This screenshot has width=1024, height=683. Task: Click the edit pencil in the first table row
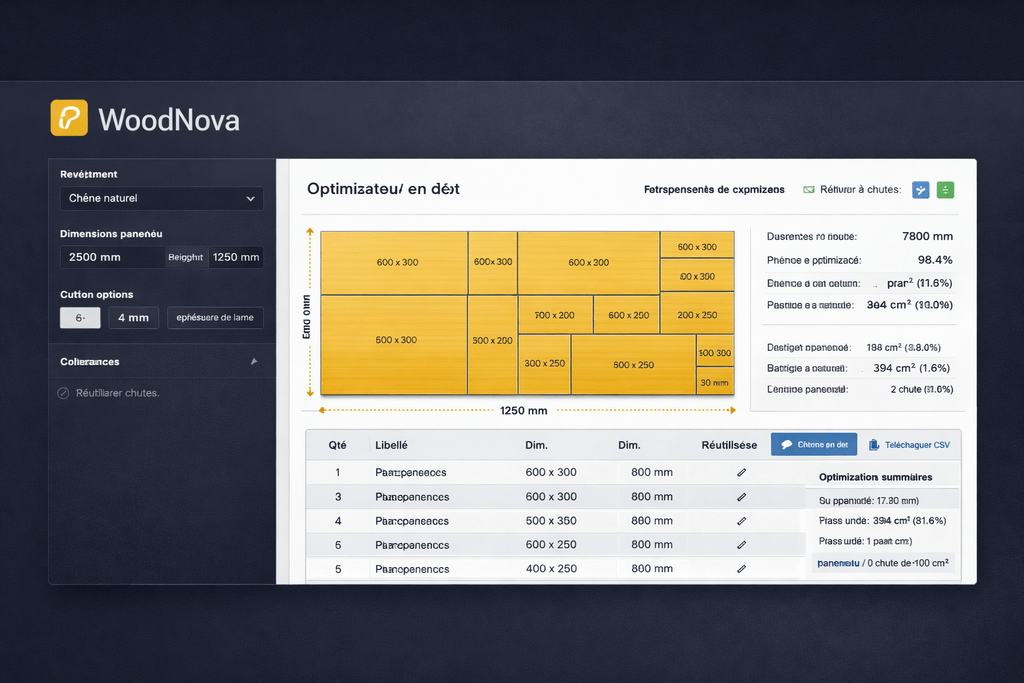741,472
